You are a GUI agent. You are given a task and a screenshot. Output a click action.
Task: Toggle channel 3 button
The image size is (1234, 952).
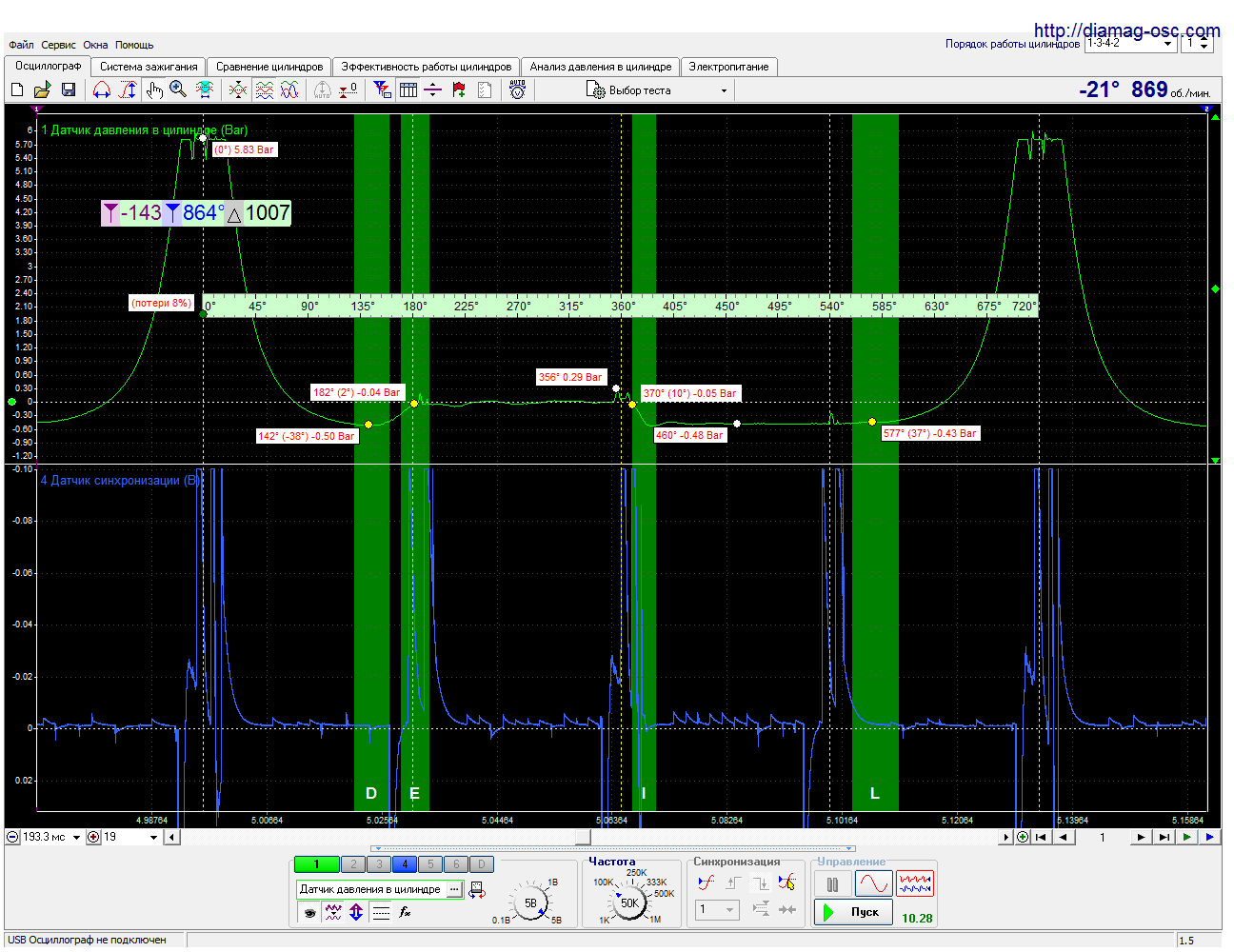(x=379, y=864)
